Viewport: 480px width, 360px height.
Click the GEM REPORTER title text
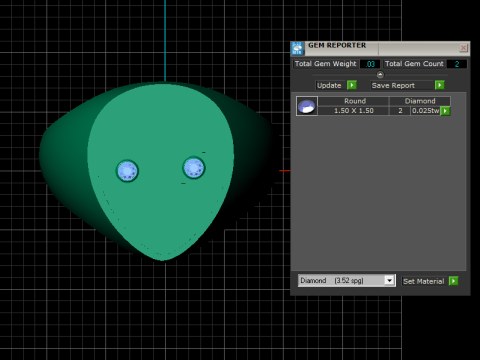337,45
